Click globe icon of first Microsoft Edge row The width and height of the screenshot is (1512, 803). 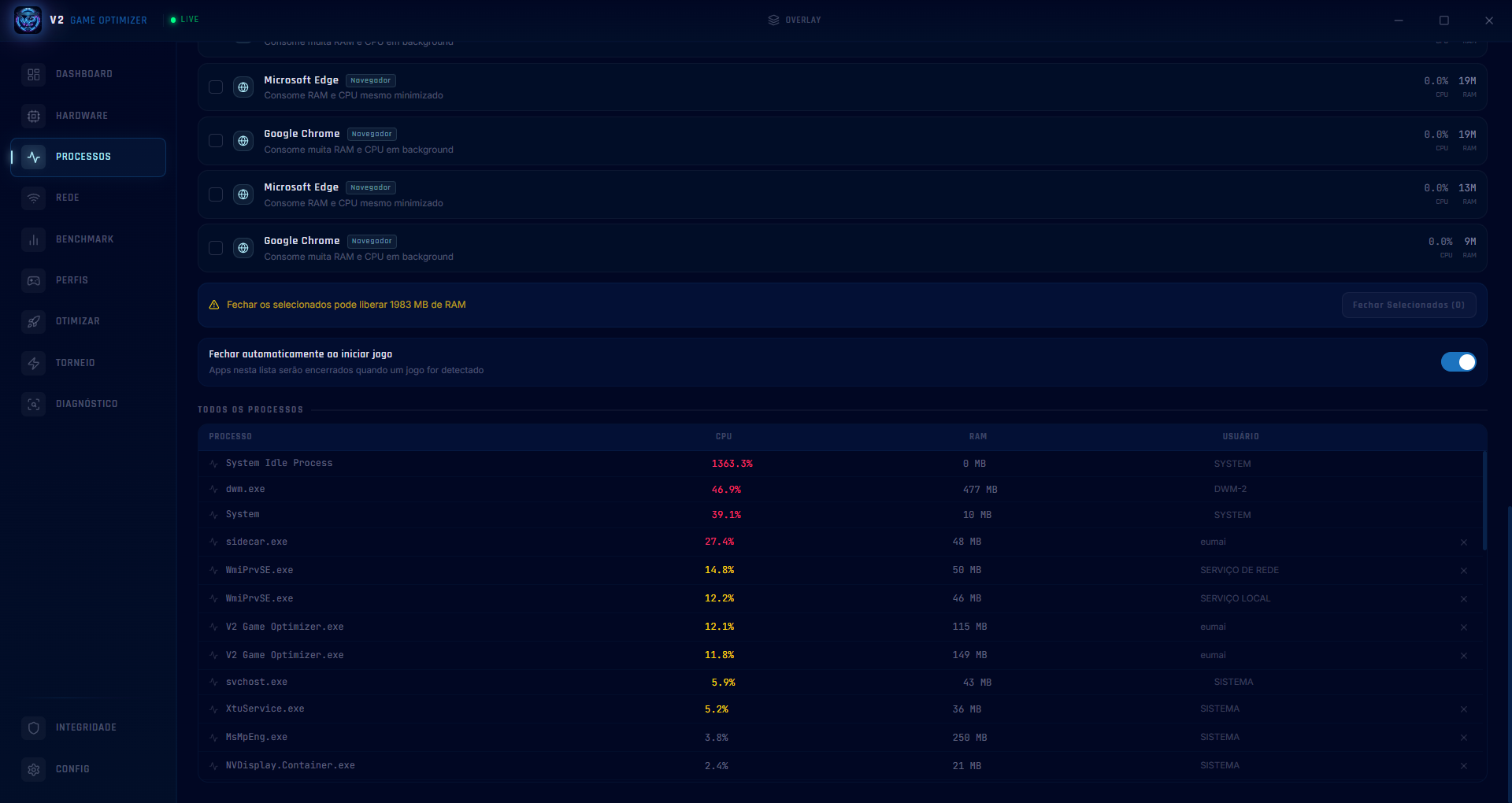(243, 87)
